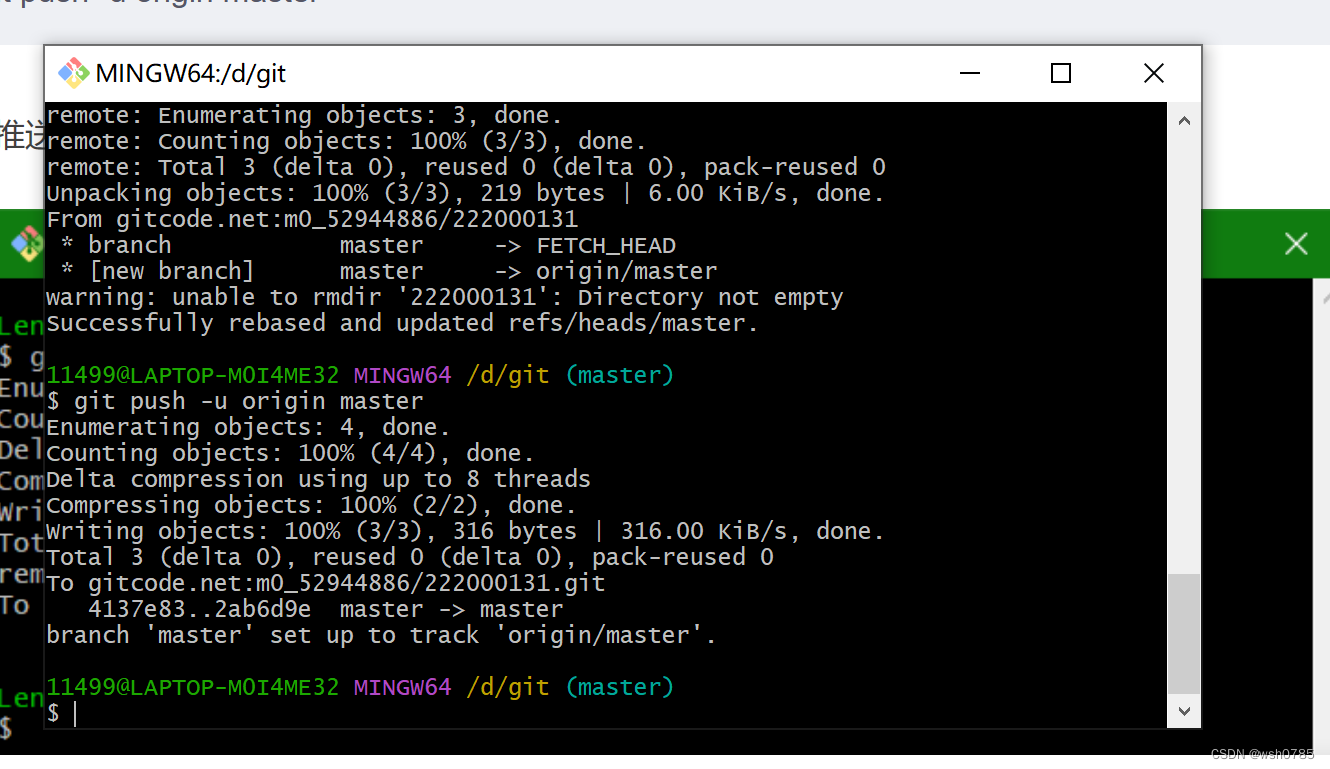This screenshot has width=1330, height=769.
Task: Click the 'remote: Counting objects' line
Action: (346, 141)
